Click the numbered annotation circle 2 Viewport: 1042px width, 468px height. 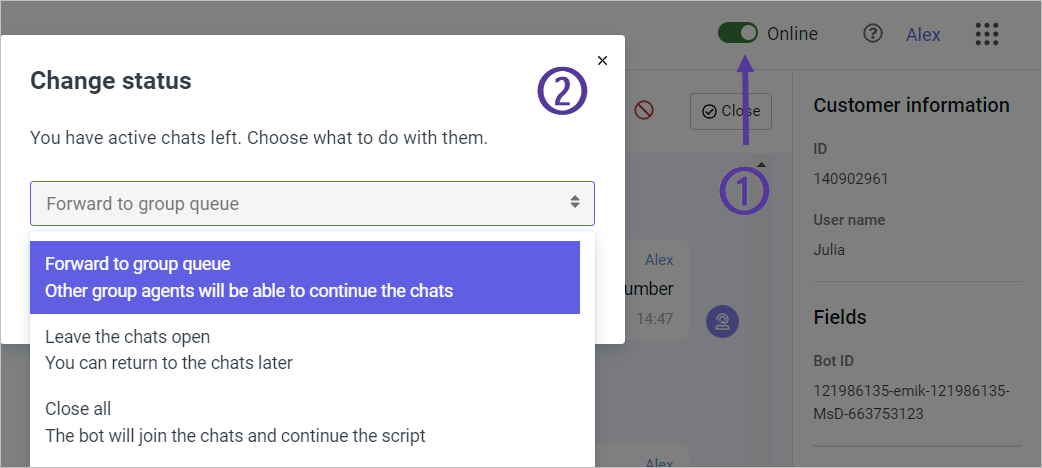coord(562,92)
